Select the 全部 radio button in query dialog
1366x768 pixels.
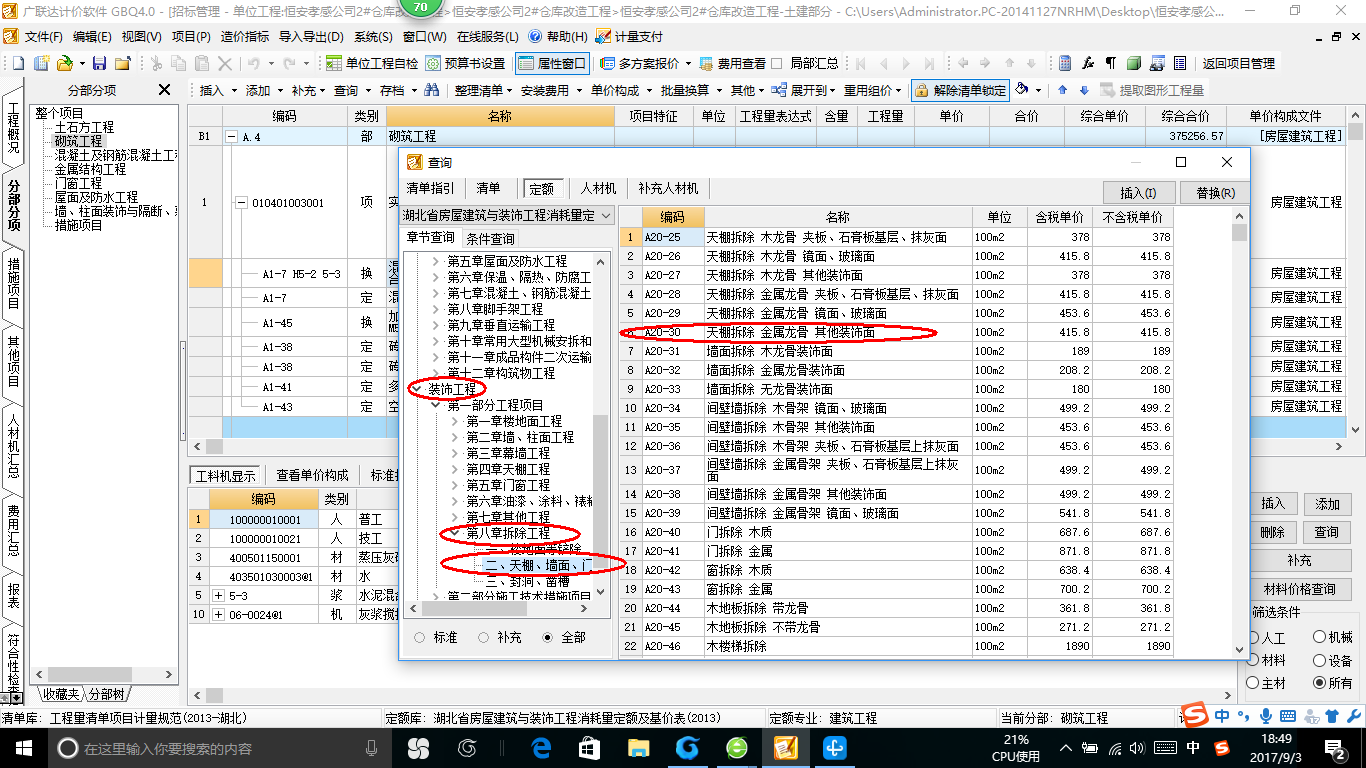pyautogui.click(x=547, y=637)
